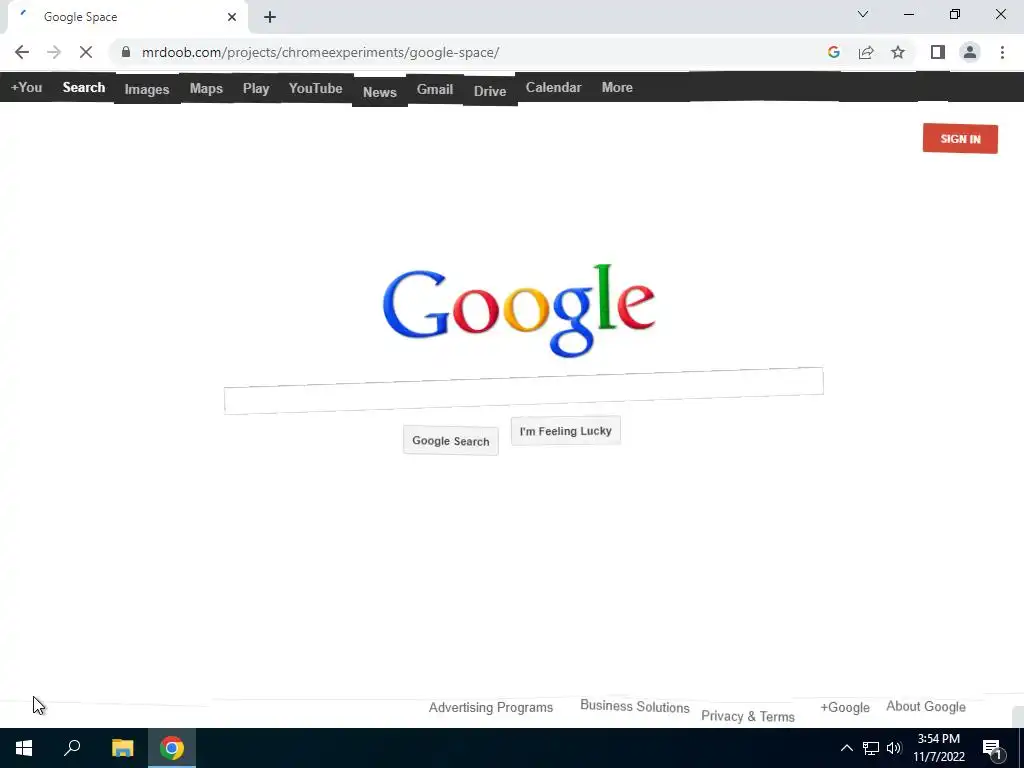Image resolution: width=1024 pixels, height=768 pixels.
Task: Select Search in the Google bar
Action: [84, 88]
